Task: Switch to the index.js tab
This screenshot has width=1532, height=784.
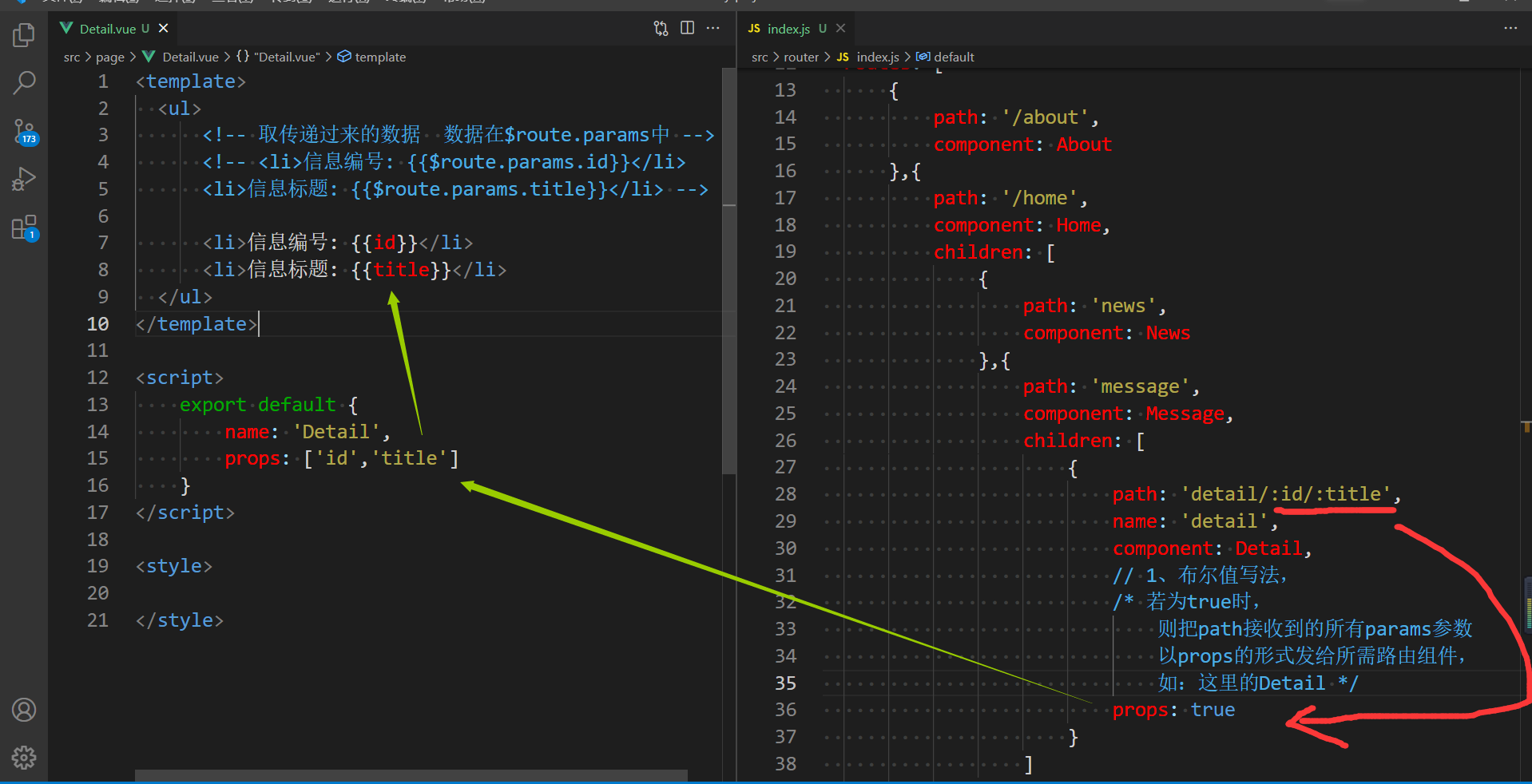Action: [796, 28]
